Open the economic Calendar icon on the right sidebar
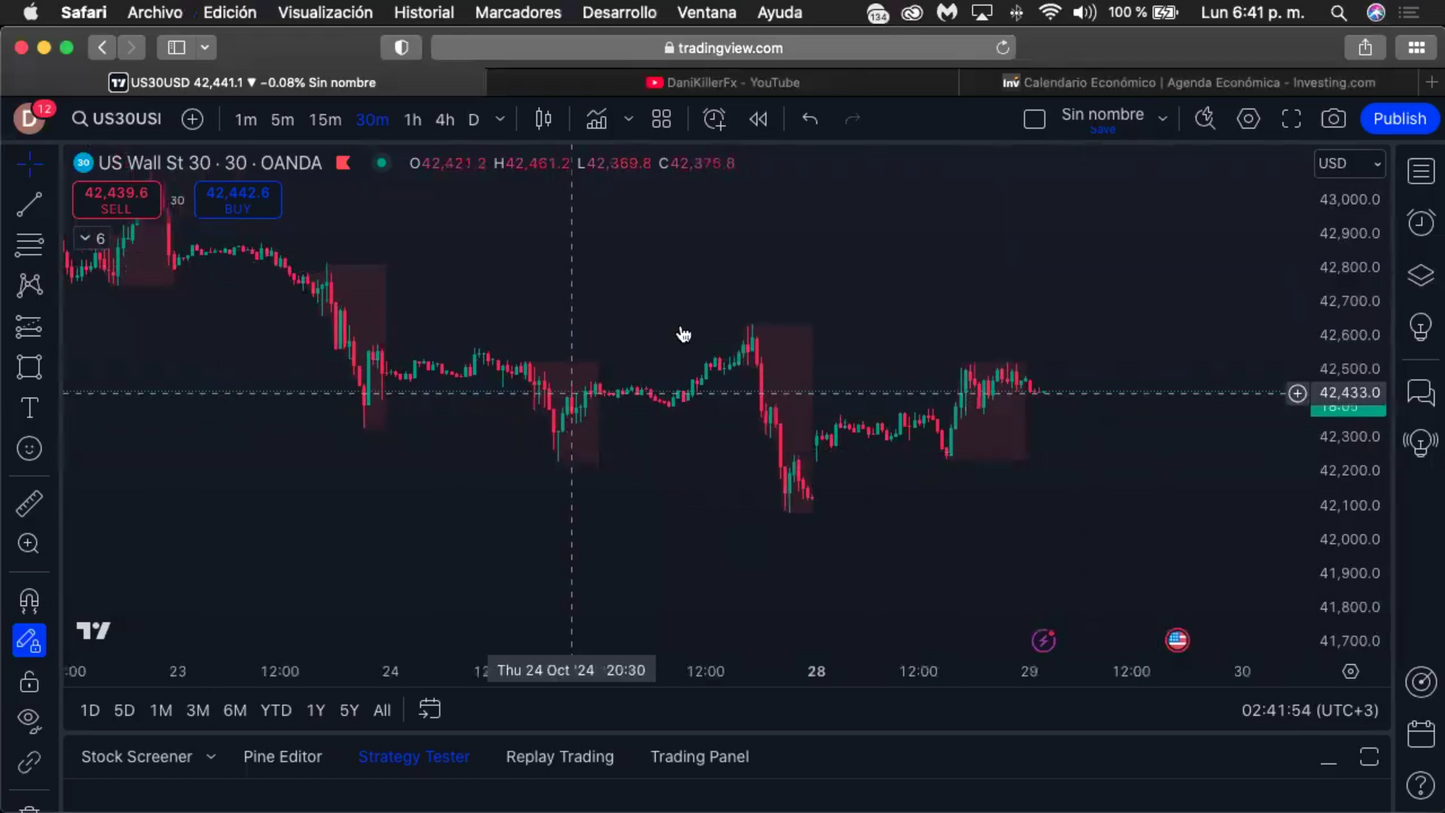Screen dimensions: 1445x813 click(x=1421, y=733)
